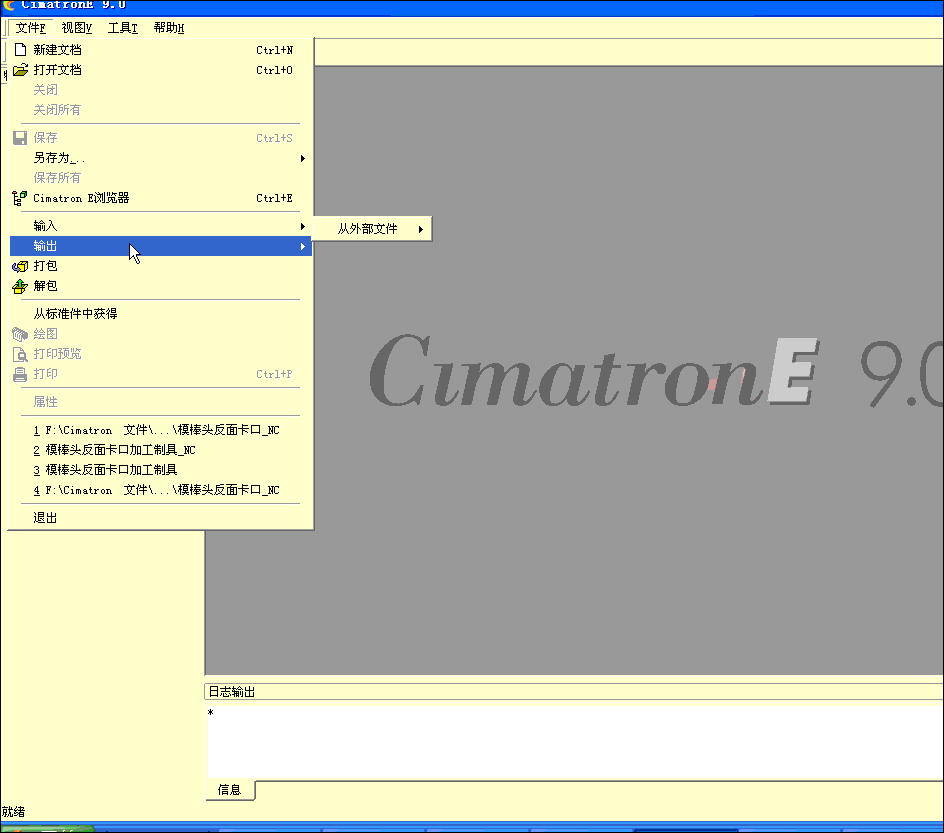
Task: Choose 退出 to exit the application
Action: click(161, 518)
